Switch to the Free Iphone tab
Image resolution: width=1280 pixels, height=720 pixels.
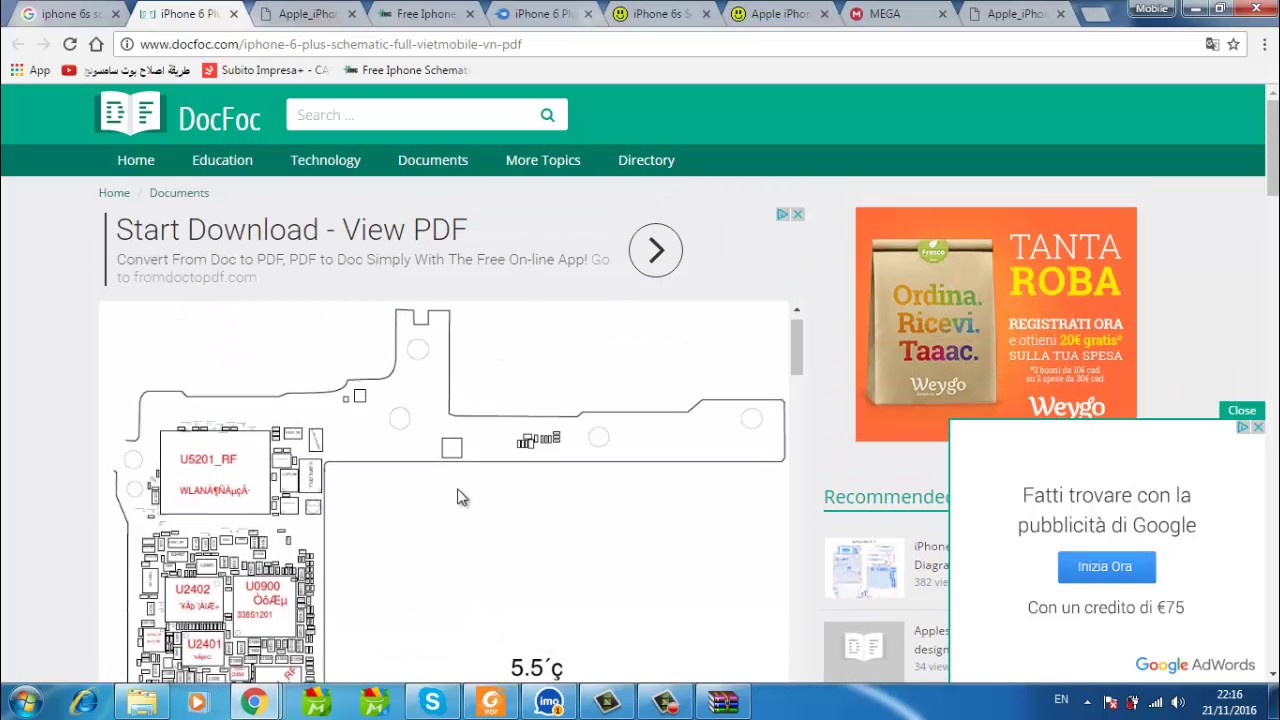[x=426, y=14]
